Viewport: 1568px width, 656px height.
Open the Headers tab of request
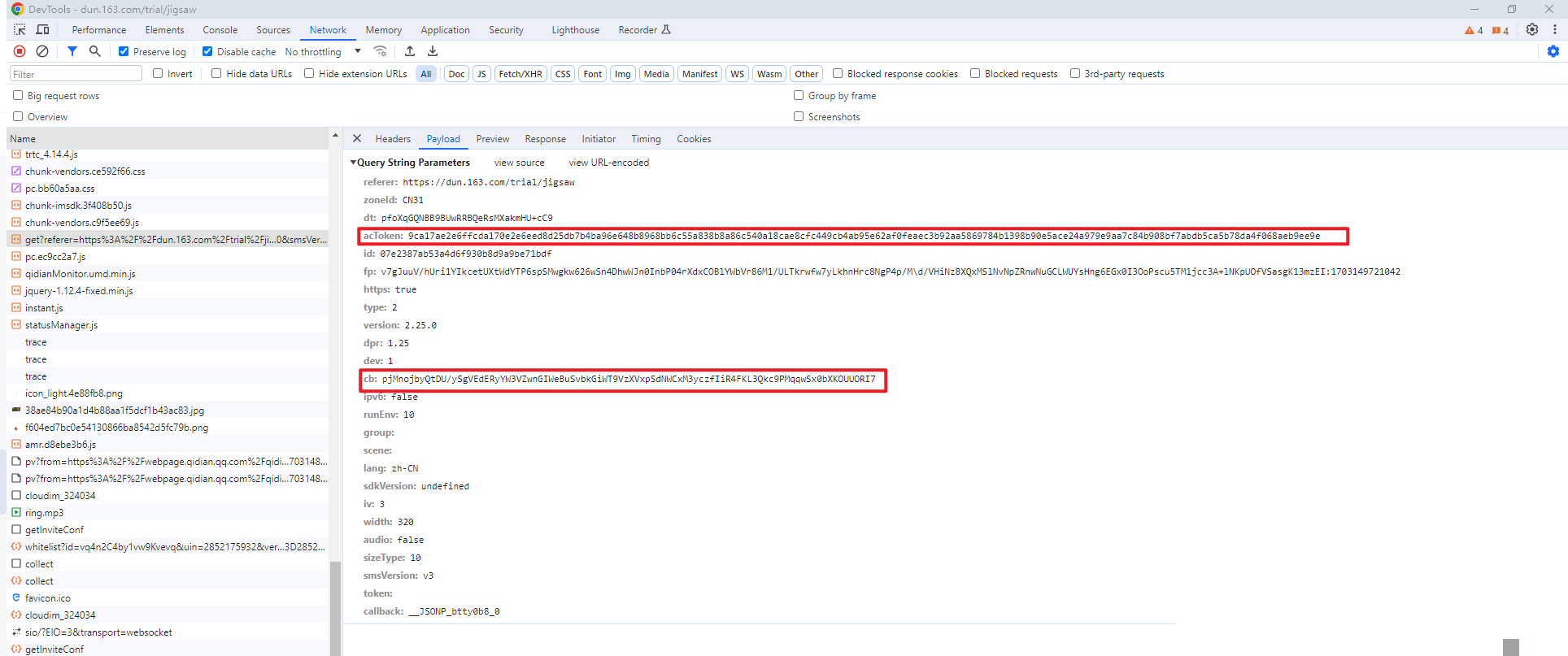[393, 139]
